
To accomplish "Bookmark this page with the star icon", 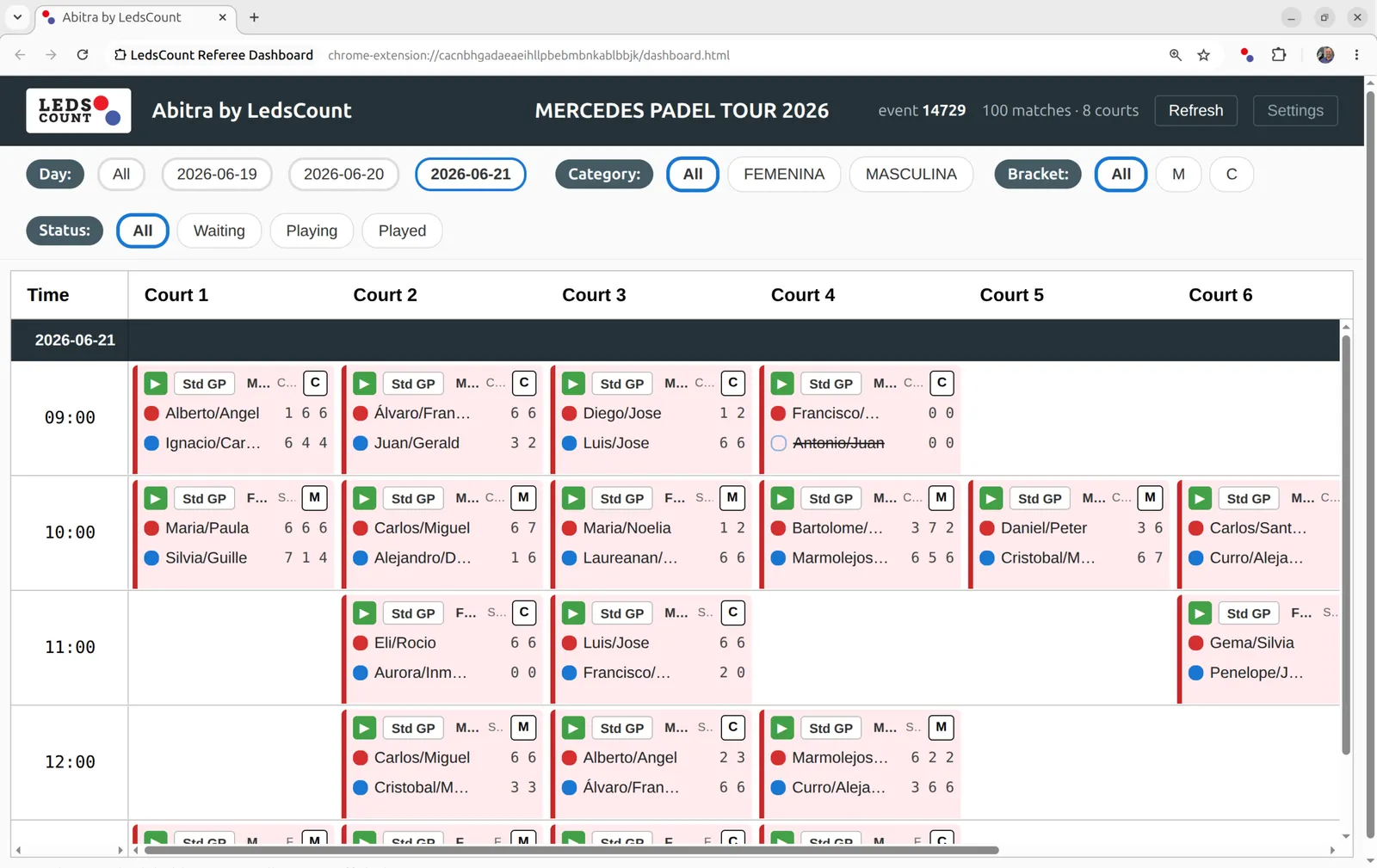I will click(x=1204, y=55).
